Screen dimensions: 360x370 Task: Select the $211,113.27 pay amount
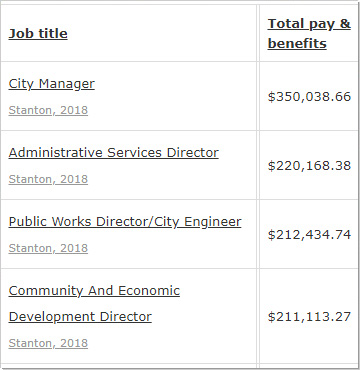click(x=309, y=317)
